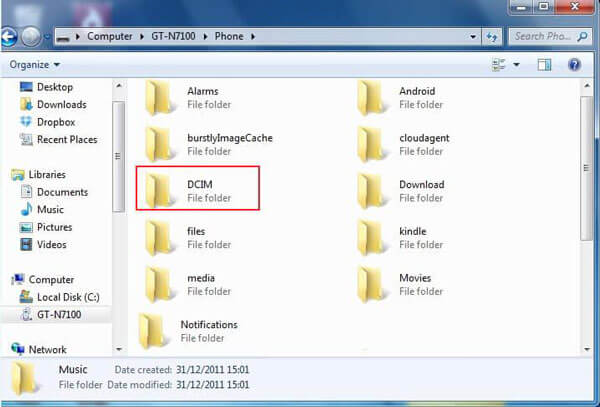Select Libraries in the navigation pane
The width and height of the screenshot is (600, 407).
click(38, 175)
